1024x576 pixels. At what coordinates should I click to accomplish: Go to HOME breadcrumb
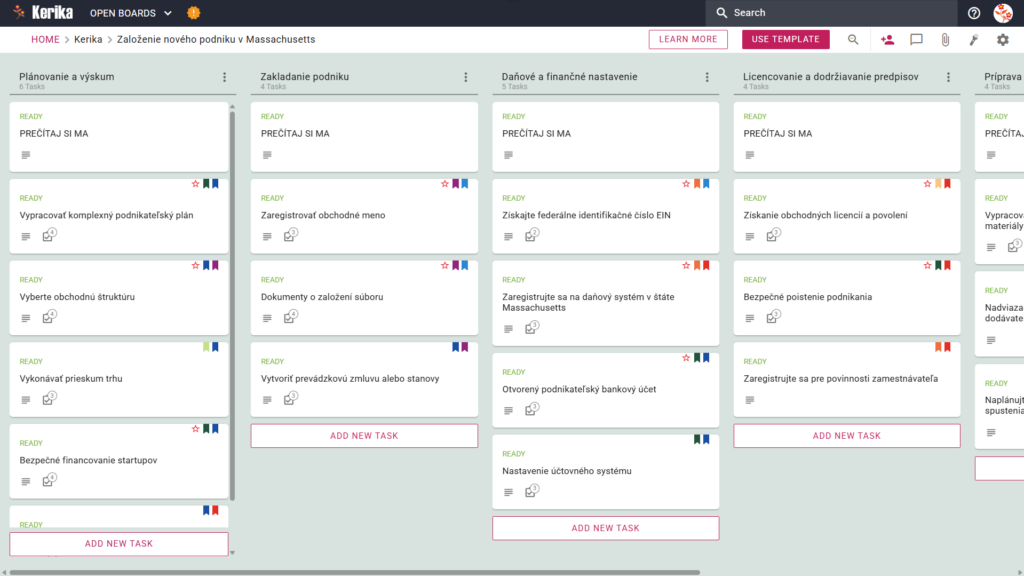(45, 39)
